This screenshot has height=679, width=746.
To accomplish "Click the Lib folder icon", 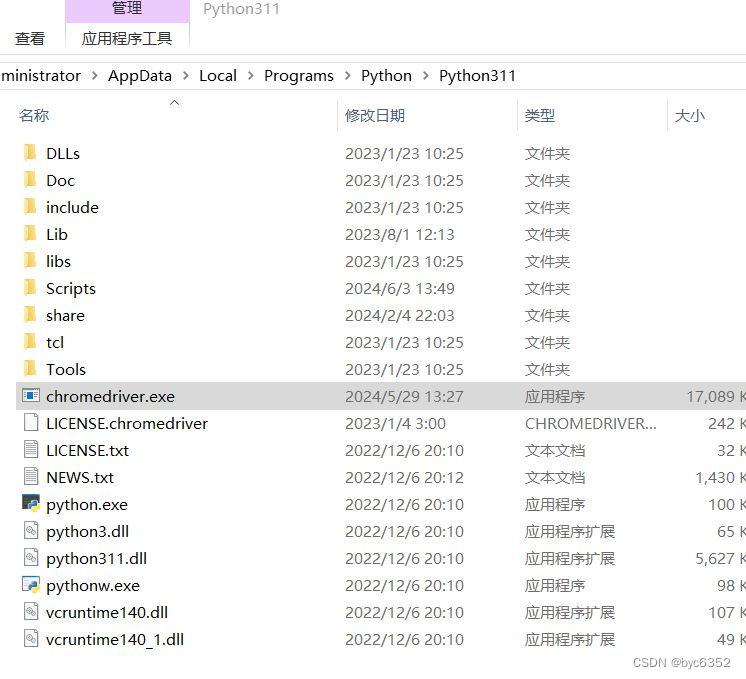I will [x=30, y=234].
